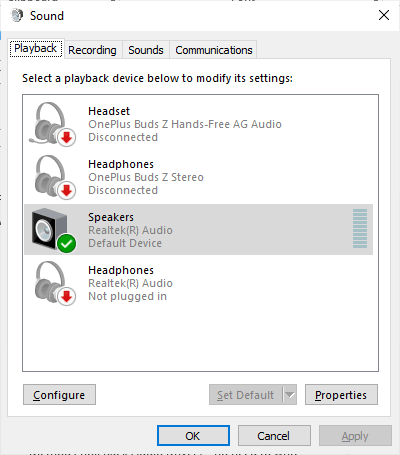Click the Configure button
400x455 pixels.
(x=59, y=395)
